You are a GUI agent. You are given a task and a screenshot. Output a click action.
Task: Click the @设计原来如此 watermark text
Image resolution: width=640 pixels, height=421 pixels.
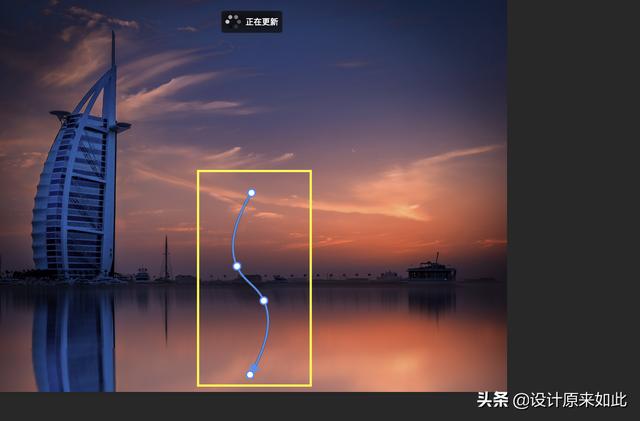coord(570,400)
